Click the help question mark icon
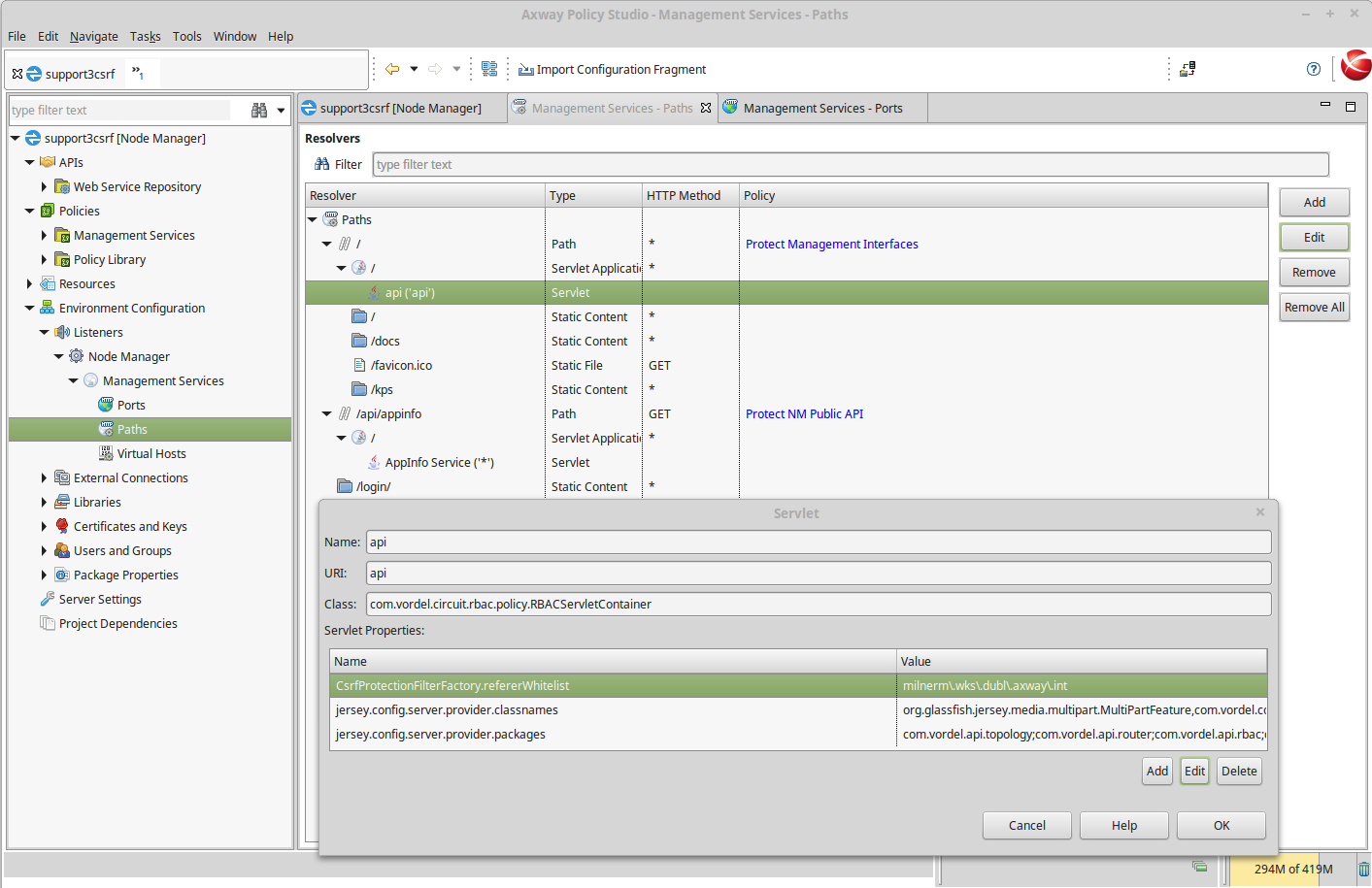This screenshot has width=1372, height=888. click(x=1313, y=69)
